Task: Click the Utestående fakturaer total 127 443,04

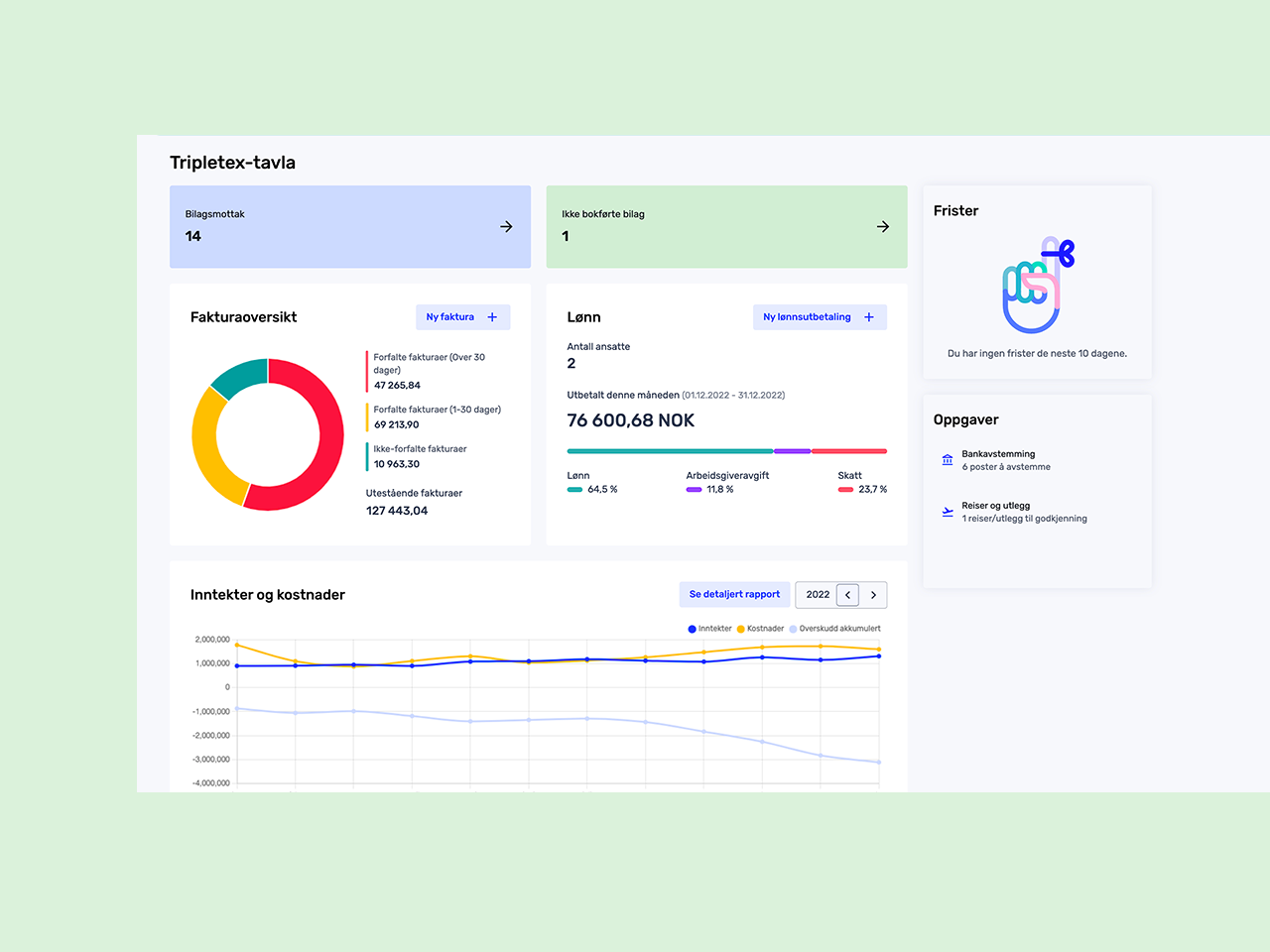Action: (x=397, y=511)
